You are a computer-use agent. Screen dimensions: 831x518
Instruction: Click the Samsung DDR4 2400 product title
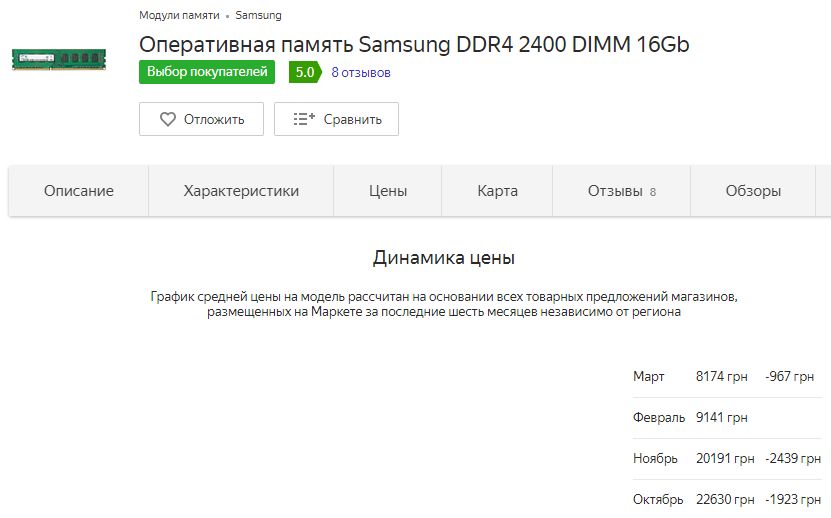click(414, 45)
